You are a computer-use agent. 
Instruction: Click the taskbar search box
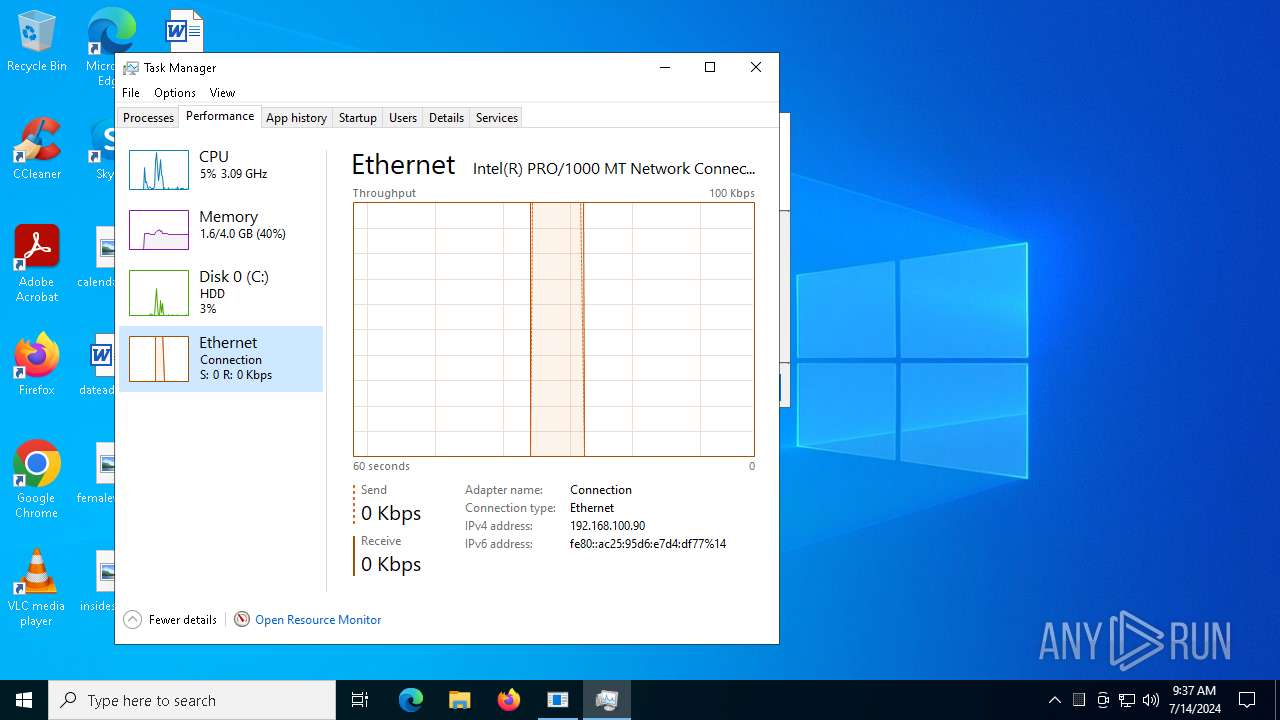pos(192,700)
